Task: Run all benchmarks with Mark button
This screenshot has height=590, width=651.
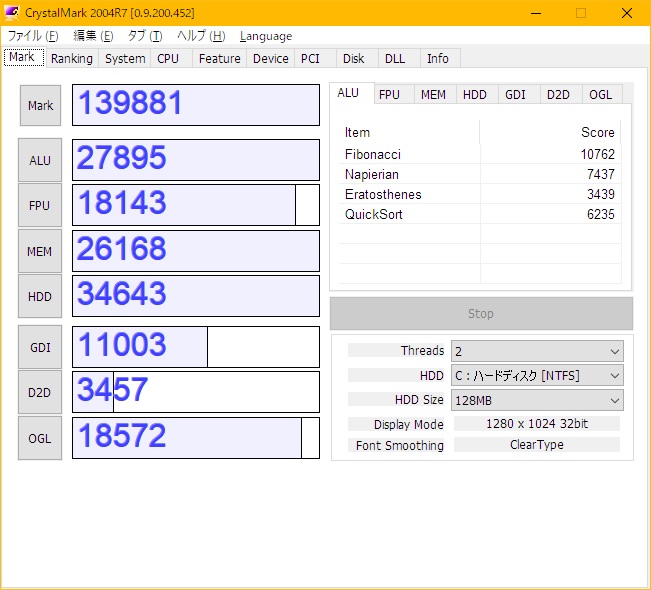Action: coord(40,105)
